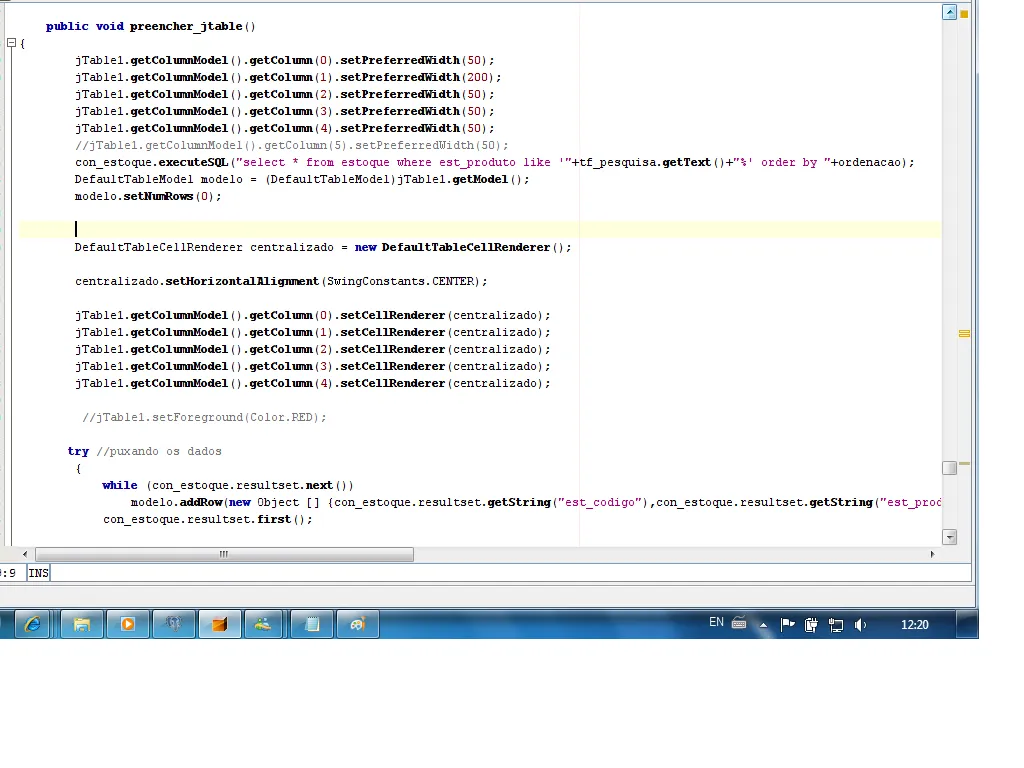
Task: Open the Action Center flag icon
Action: 788,625
